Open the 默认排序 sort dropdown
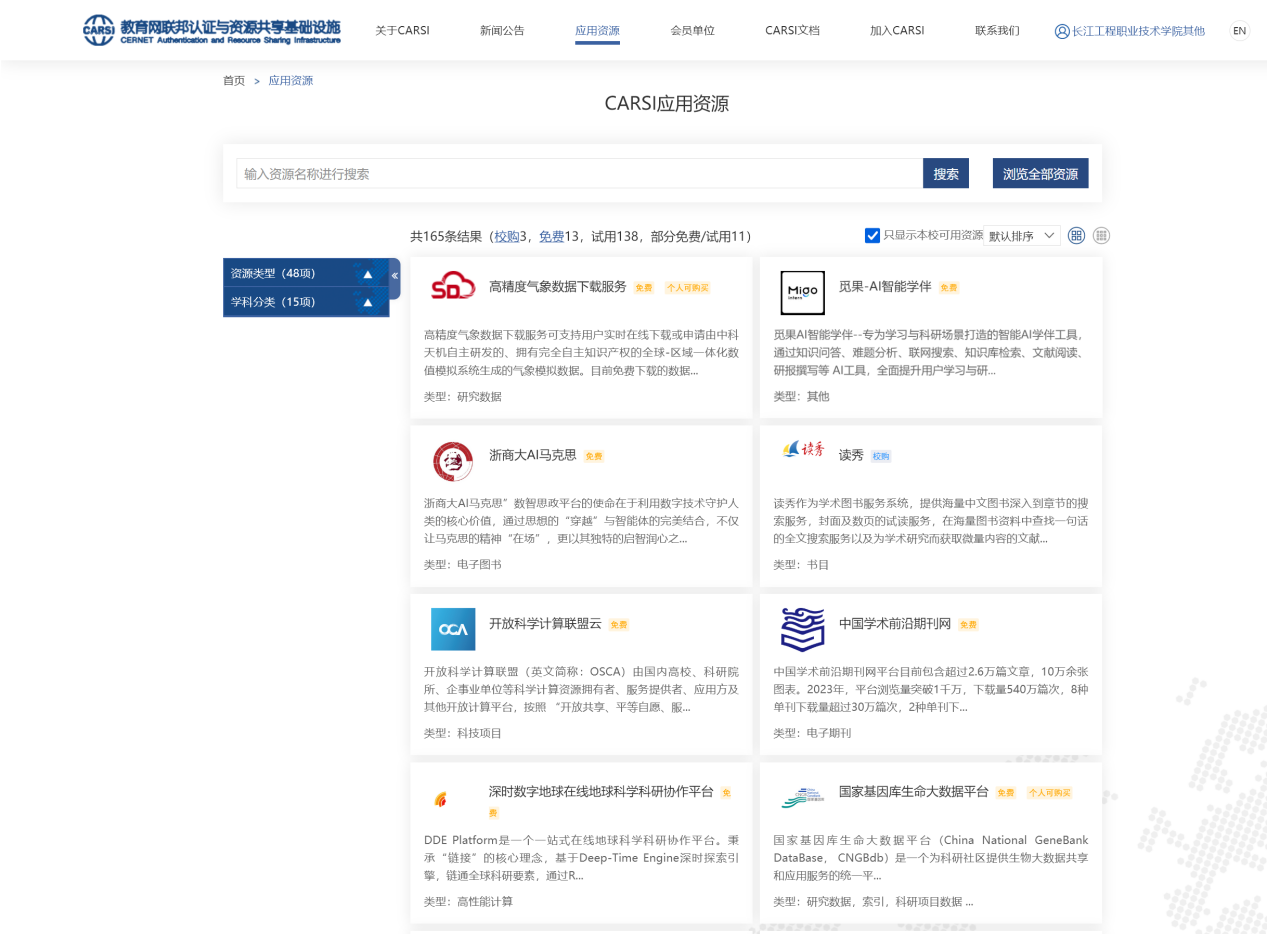Image resolution: width=1267 pixels, height=934 pixels. [1022, 235]
